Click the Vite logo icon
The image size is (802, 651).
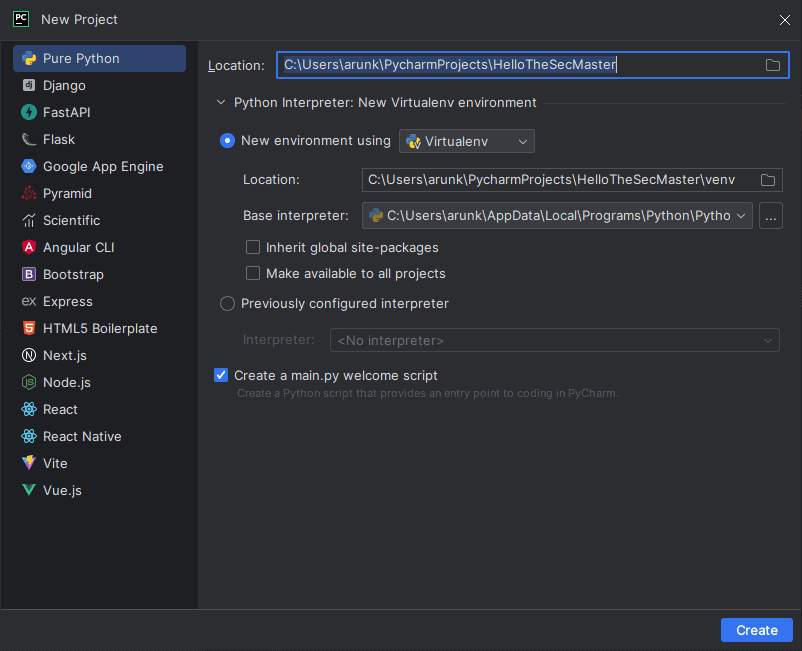29,463
